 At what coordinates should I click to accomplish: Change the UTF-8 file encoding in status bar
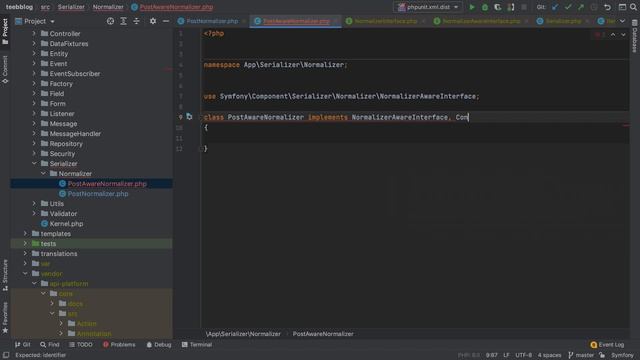pos(524,355)
